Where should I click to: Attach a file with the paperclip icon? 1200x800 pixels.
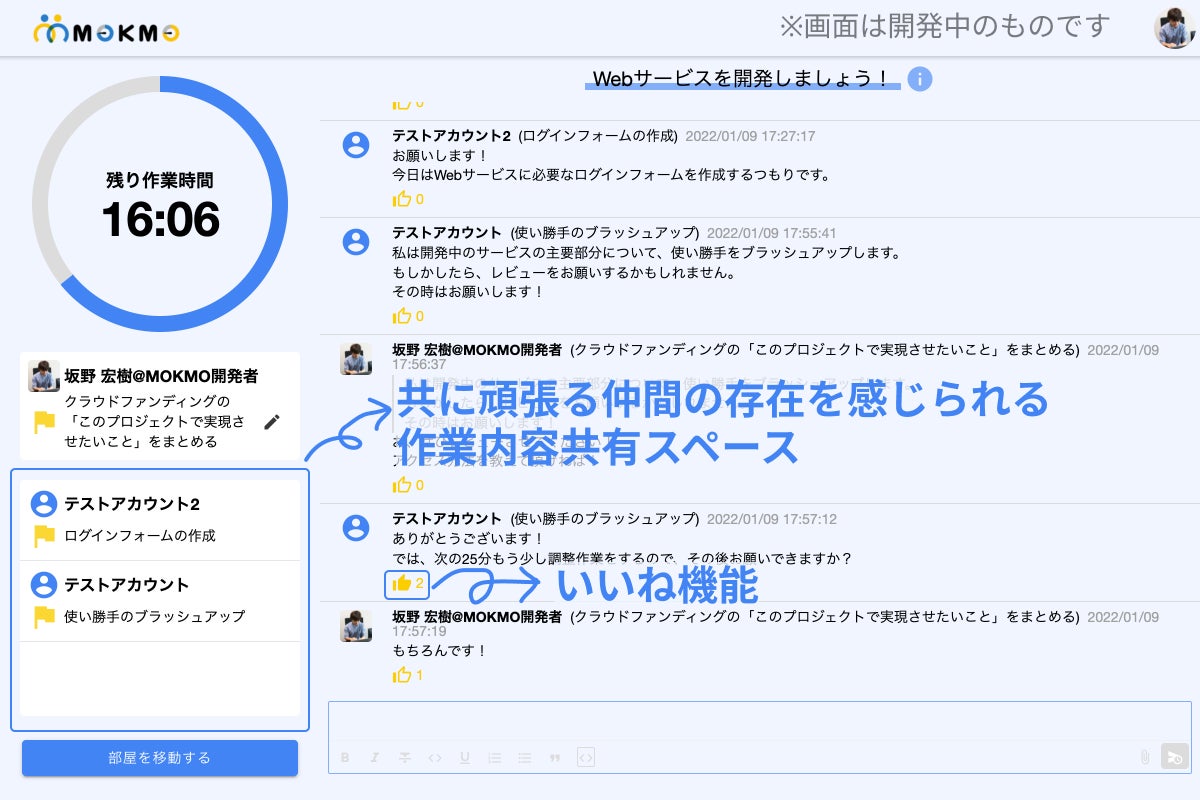pyautogui.click(x=1144, y=757)
